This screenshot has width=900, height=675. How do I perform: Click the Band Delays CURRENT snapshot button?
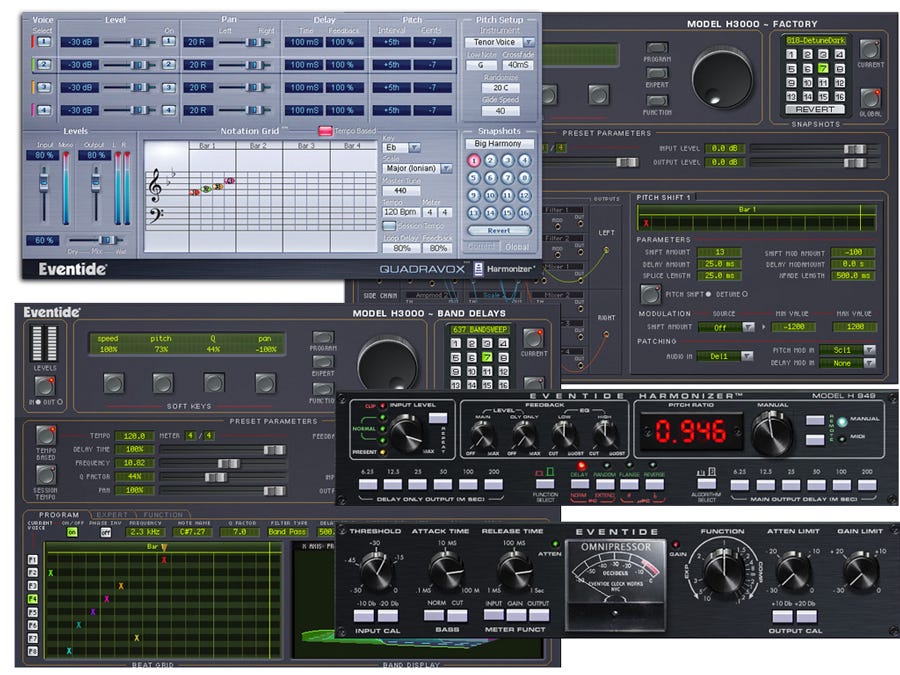coord(533,339)
